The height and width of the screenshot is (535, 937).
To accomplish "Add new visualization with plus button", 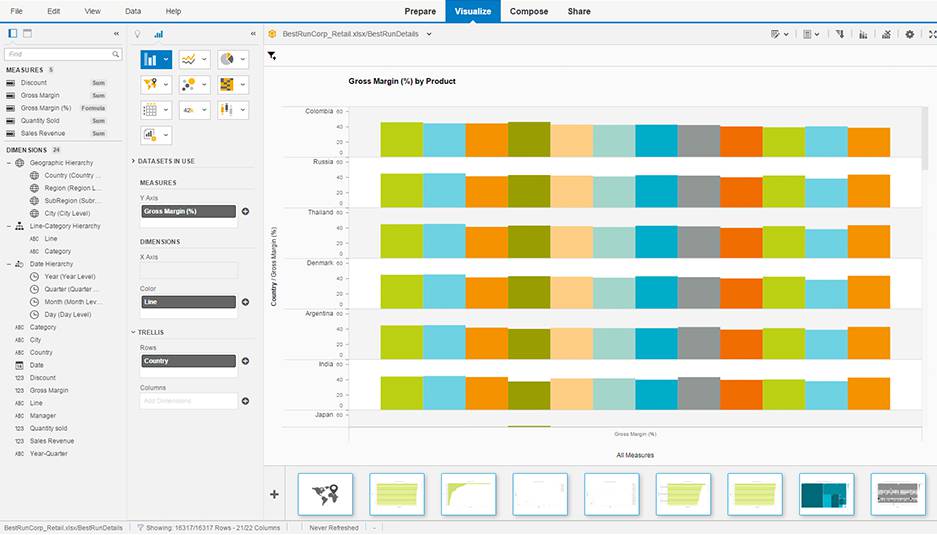I will pos(275,494).
